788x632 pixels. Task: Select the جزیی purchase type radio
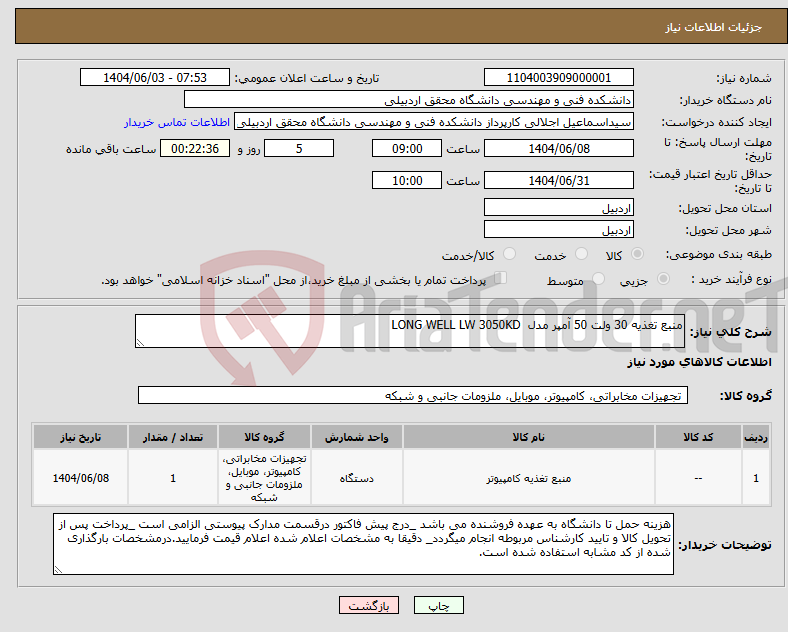663,278
